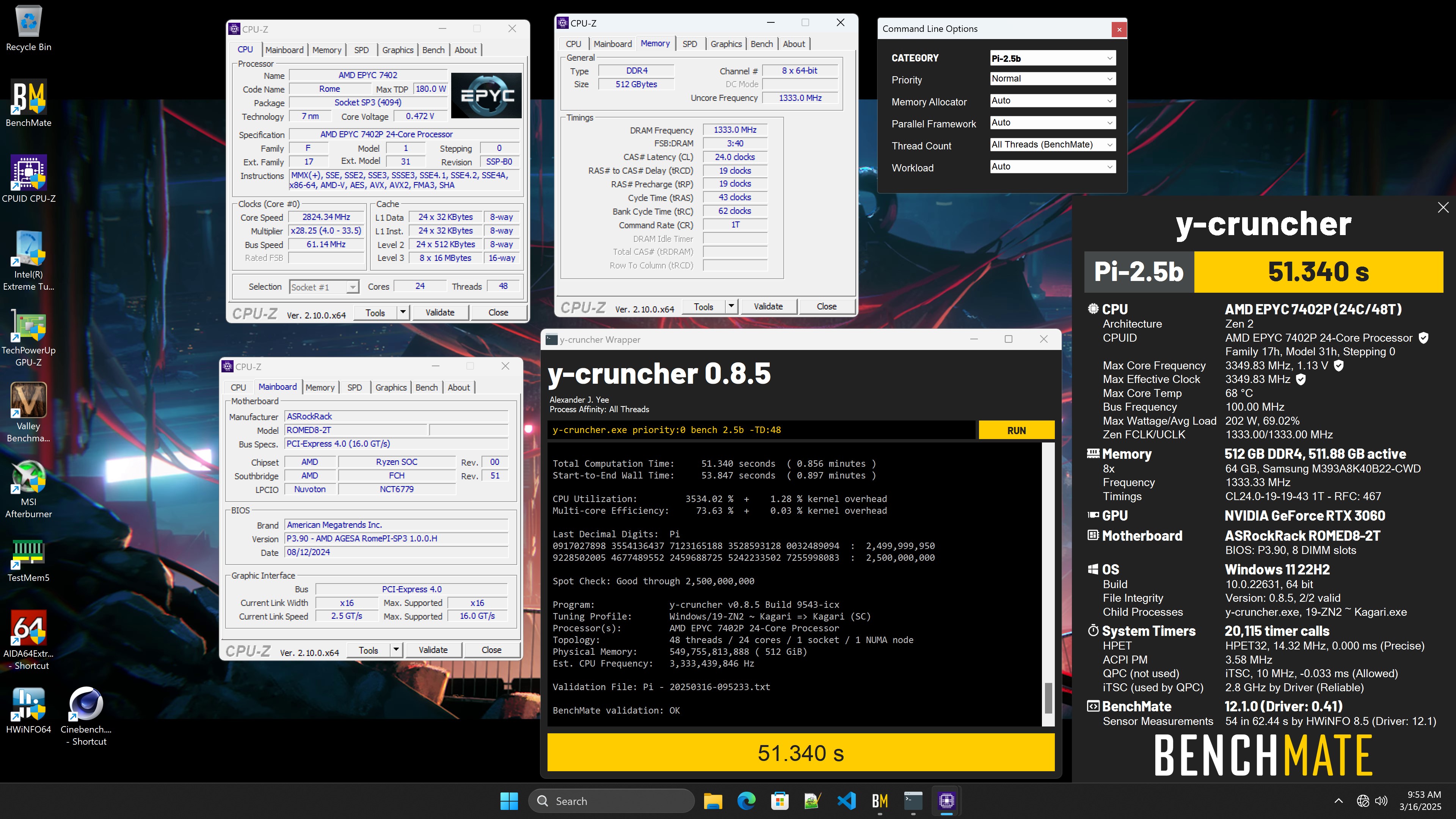Click the ROMED8-2T model value
This screenshot has height=819, width=1456.
pyautogui.click(x=355, y=430)
